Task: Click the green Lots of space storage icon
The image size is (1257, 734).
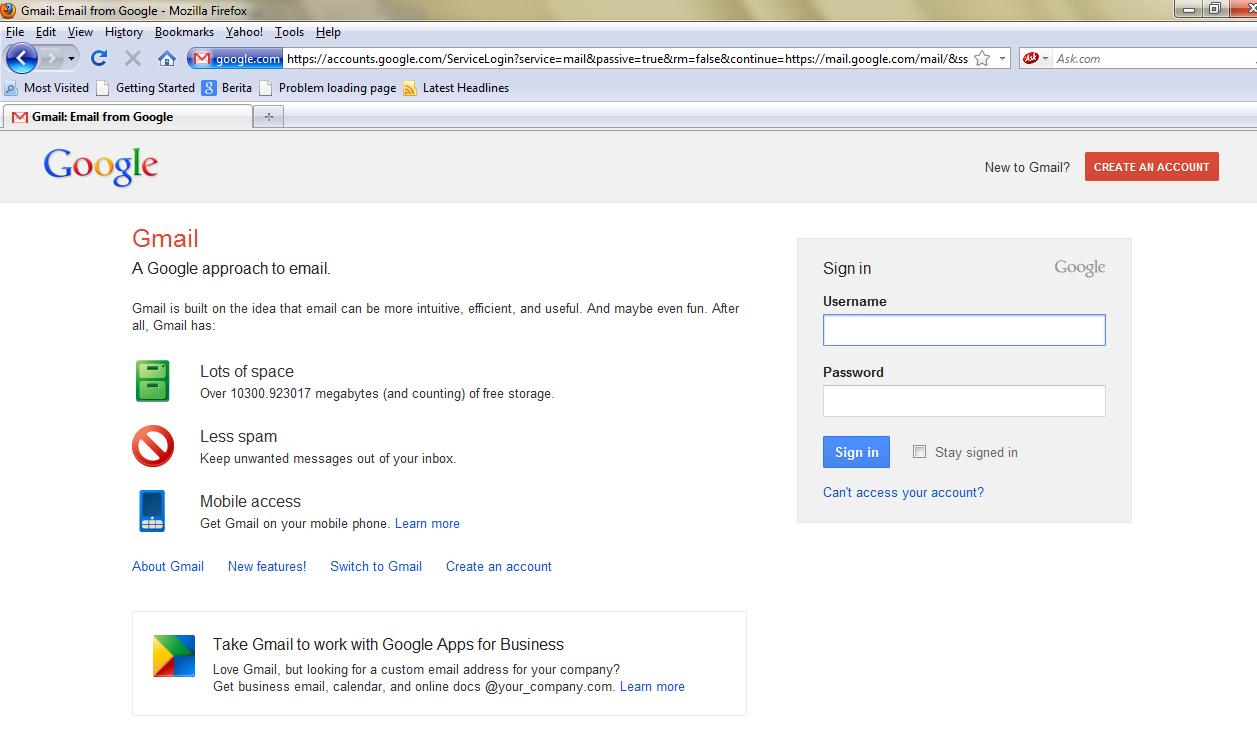Action: [153, 381]
